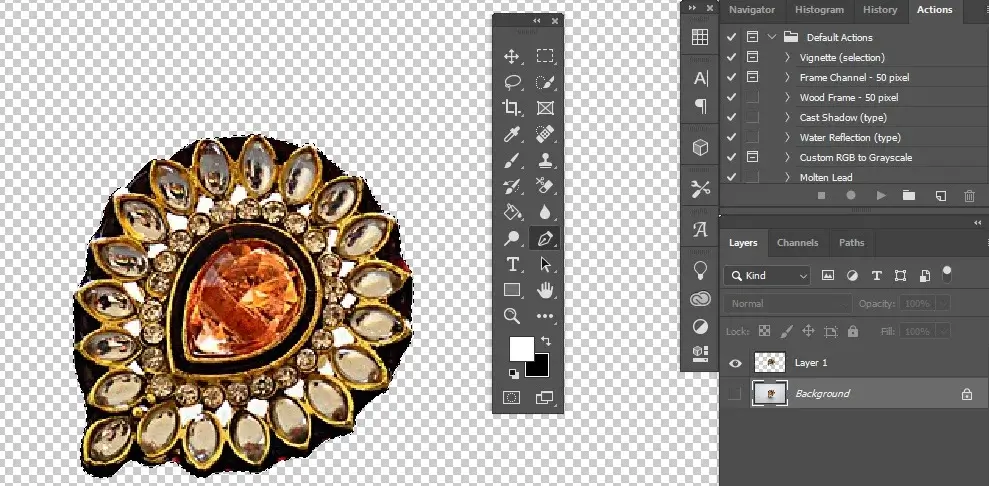The width and height of the screenshot is (989, 486).
Task: Select the Move tool
Action: point(512,56)
